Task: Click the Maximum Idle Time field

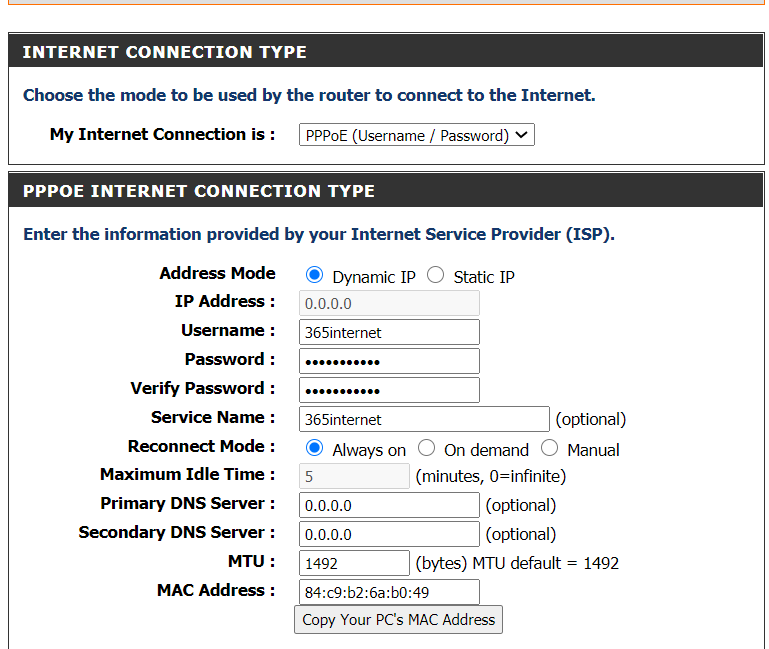Action: [354, 477]
